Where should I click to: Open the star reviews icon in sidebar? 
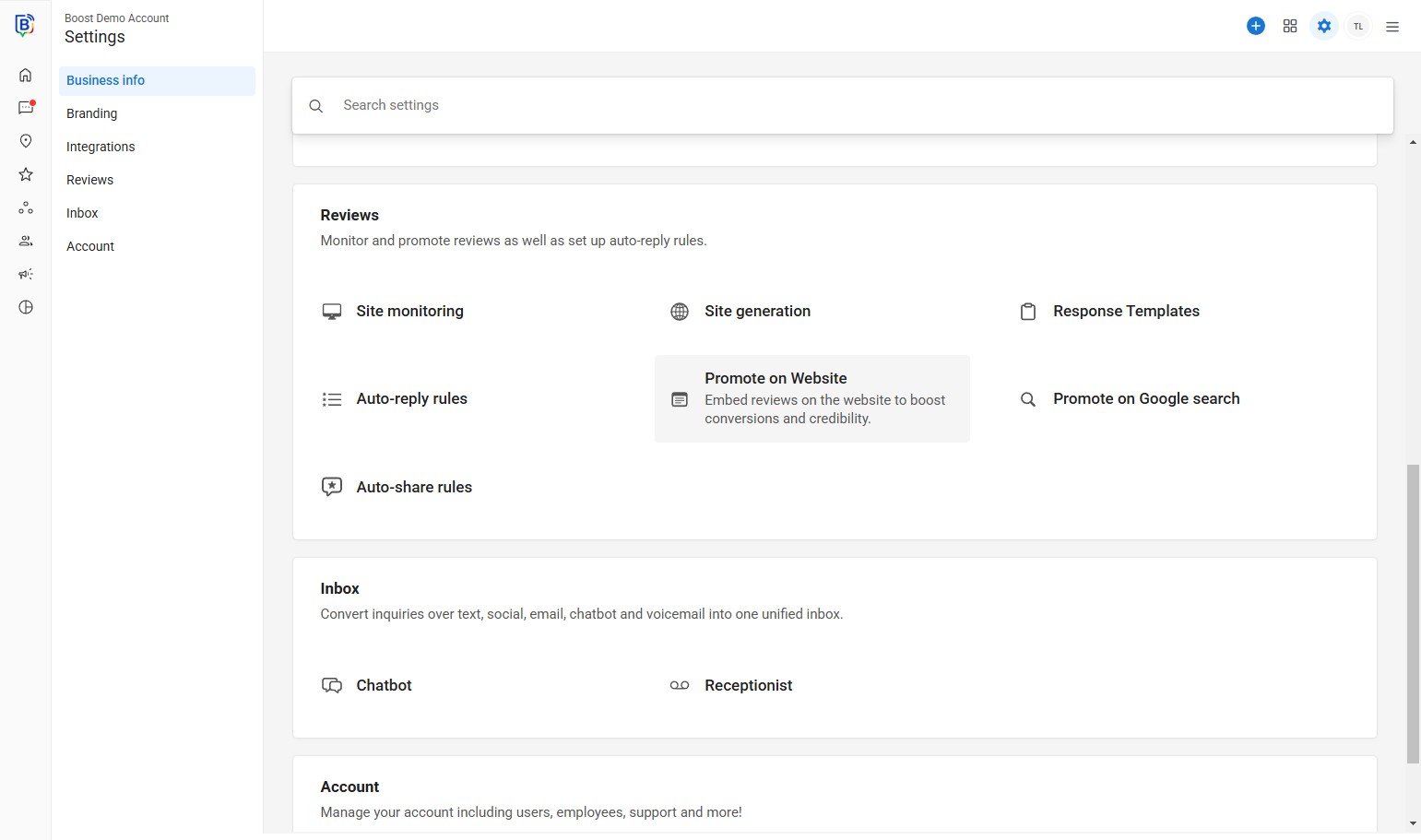pos(26,174)
